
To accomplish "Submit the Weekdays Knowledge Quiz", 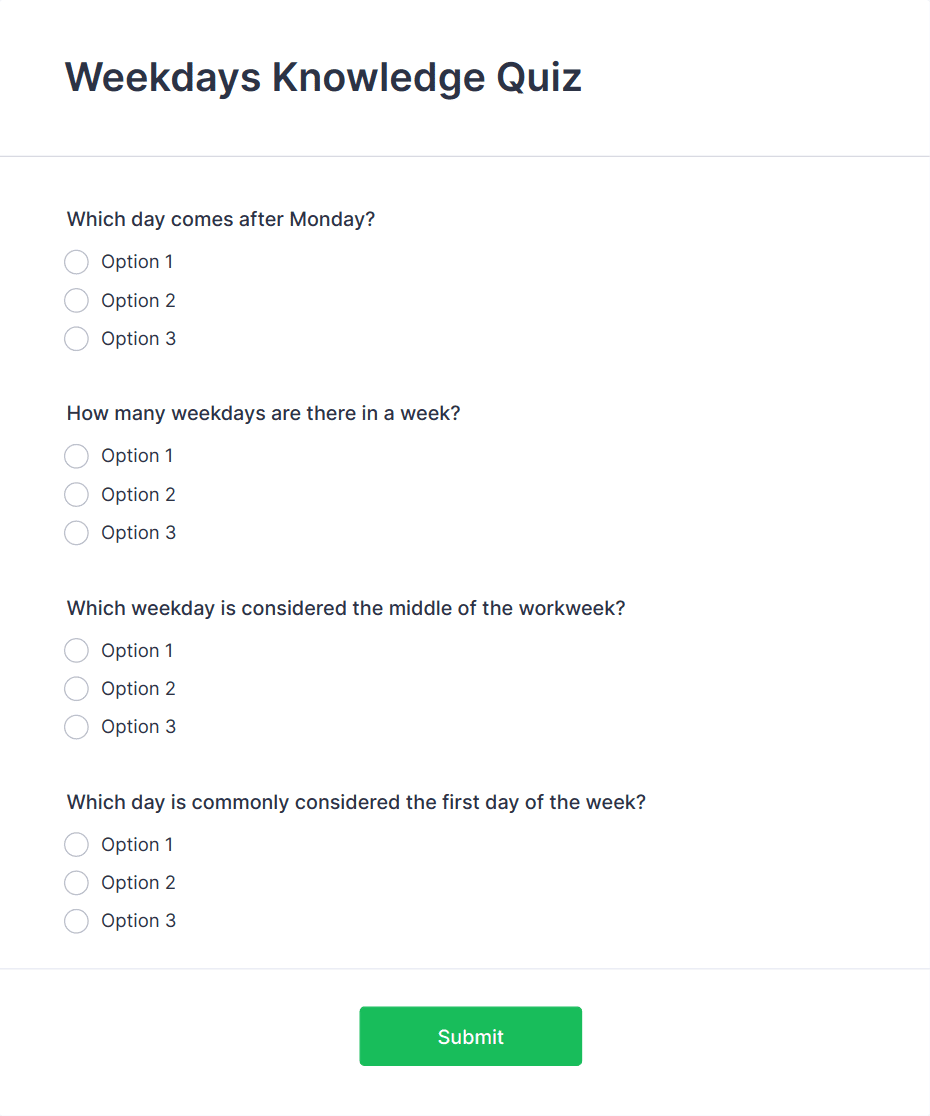I will coord(470,1036).
